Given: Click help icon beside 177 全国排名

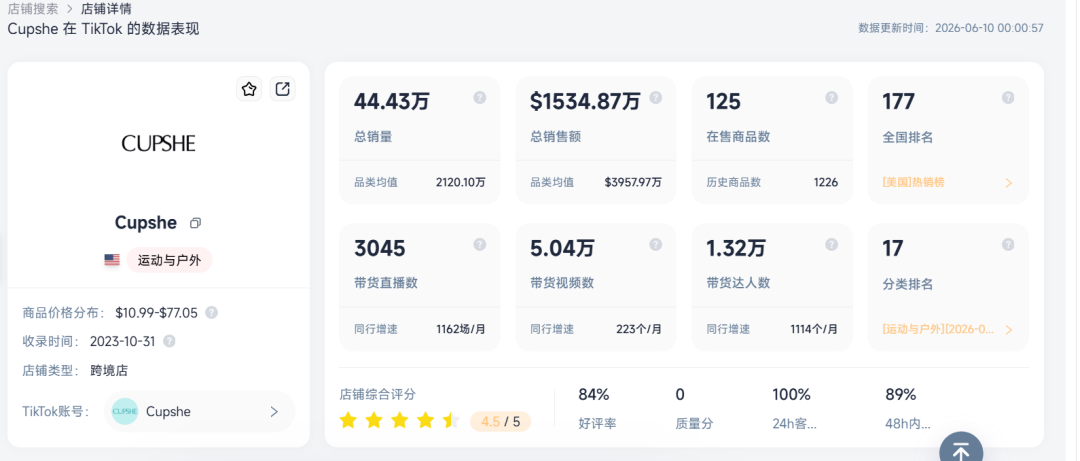Looking at the screenshot, I should click(1008, 98).
